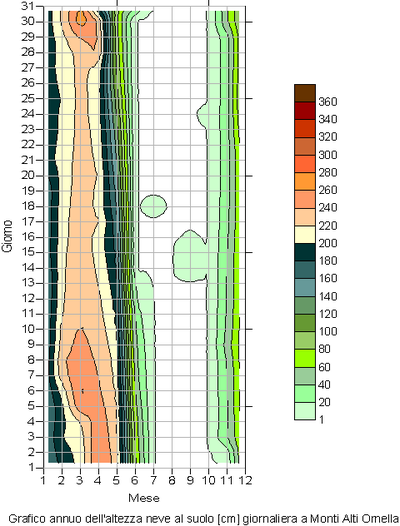Select month axis tick label 5
Screen dimensions: 400x526
coord(116,480)
